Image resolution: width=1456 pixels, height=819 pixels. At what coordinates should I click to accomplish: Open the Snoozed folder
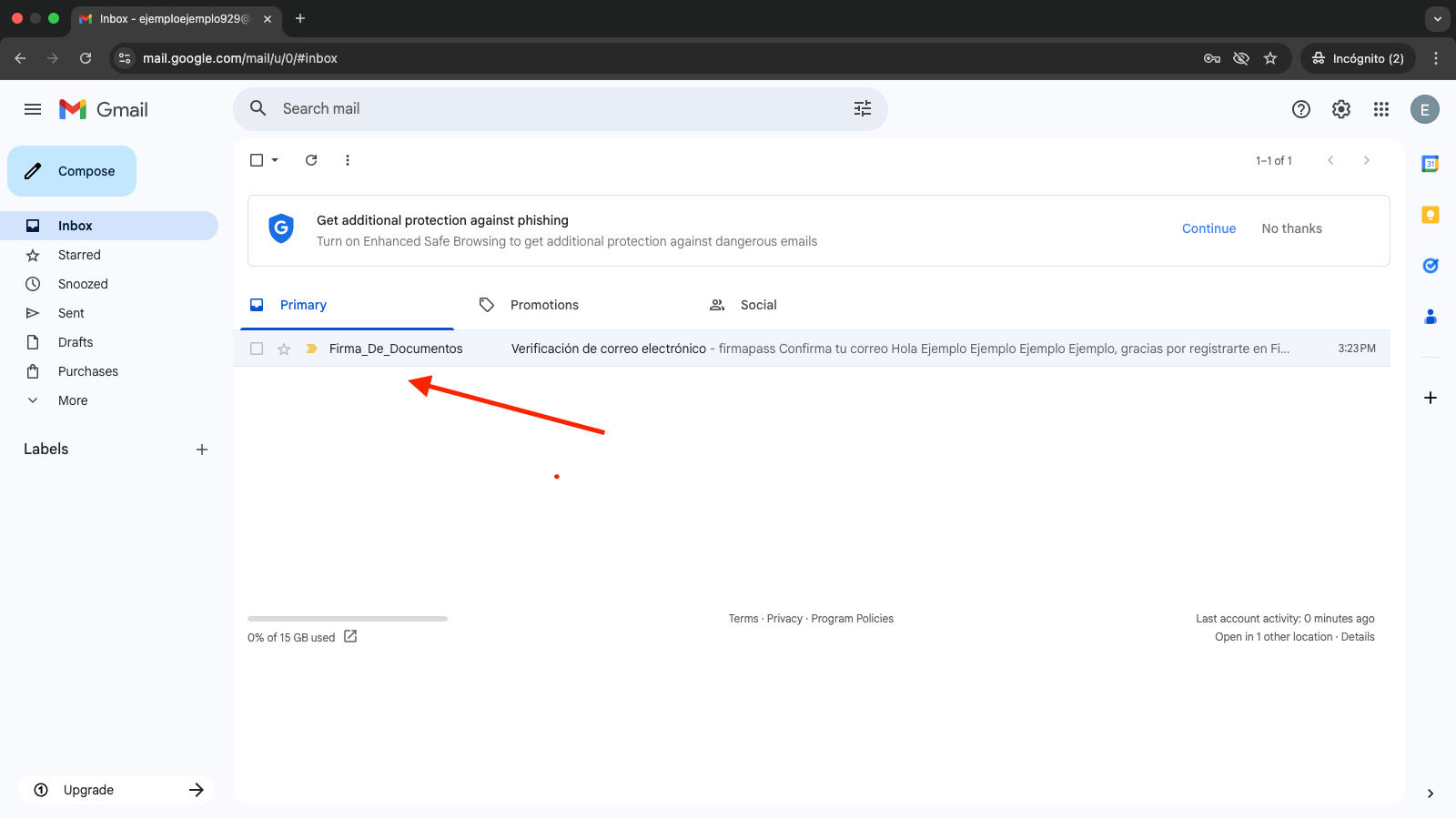click(109, 284)
